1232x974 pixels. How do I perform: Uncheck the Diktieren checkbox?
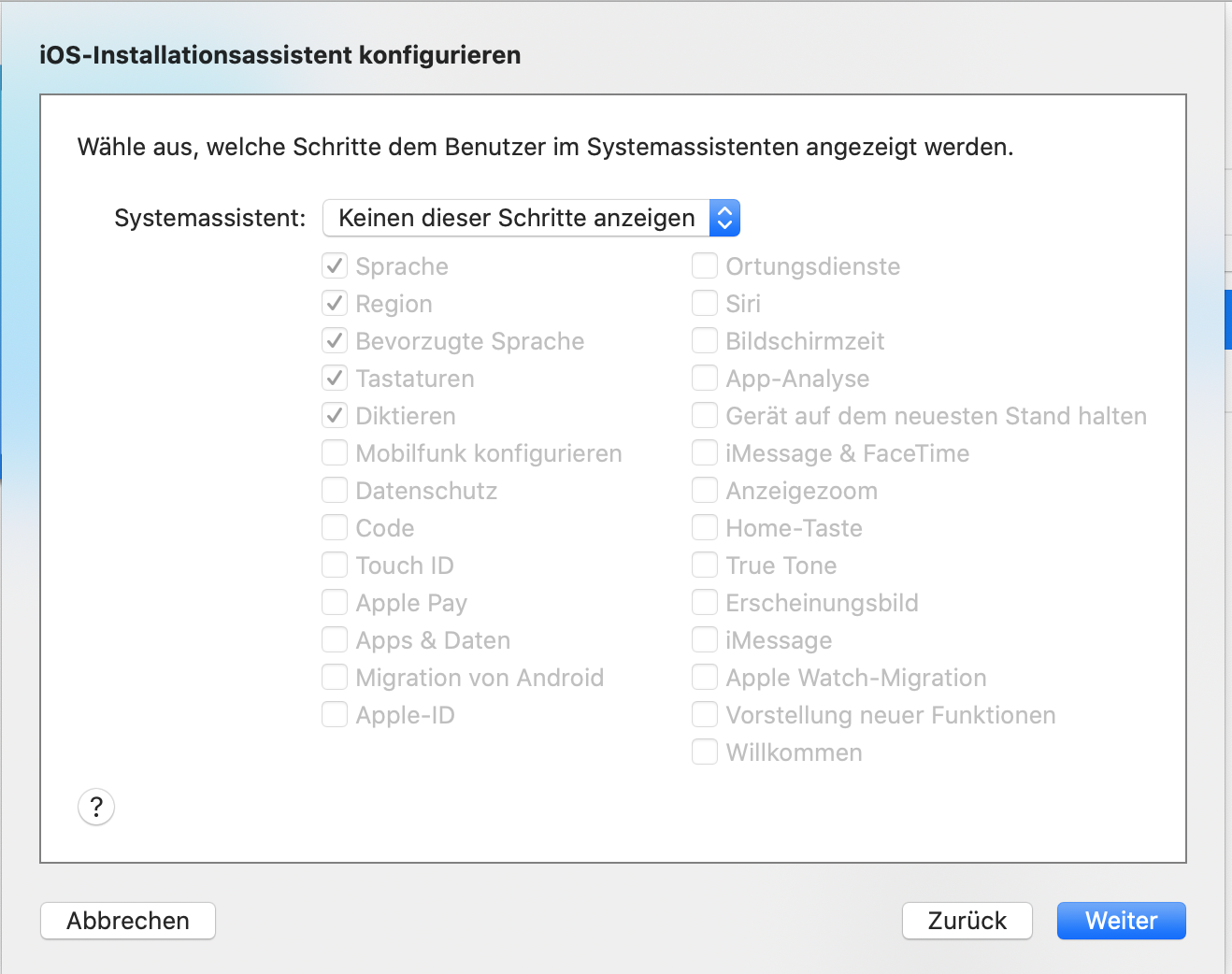335,416
